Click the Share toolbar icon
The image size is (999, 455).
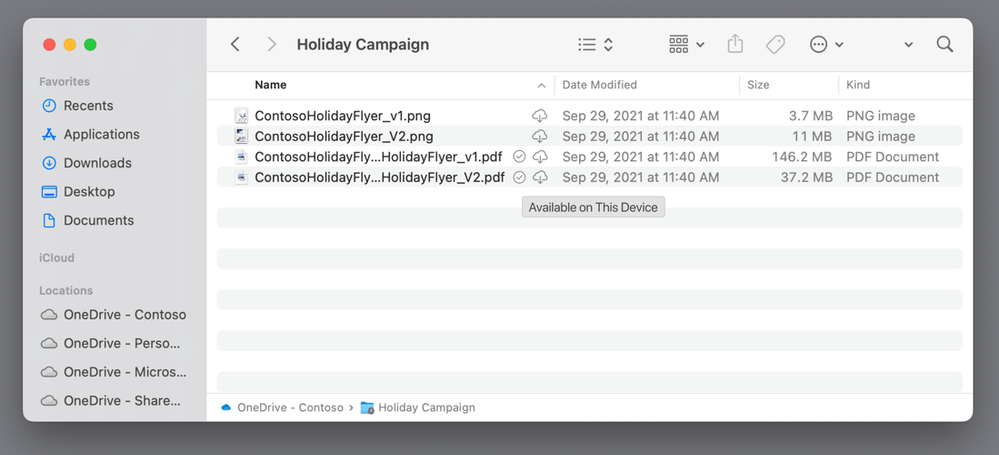click(735, 44)
